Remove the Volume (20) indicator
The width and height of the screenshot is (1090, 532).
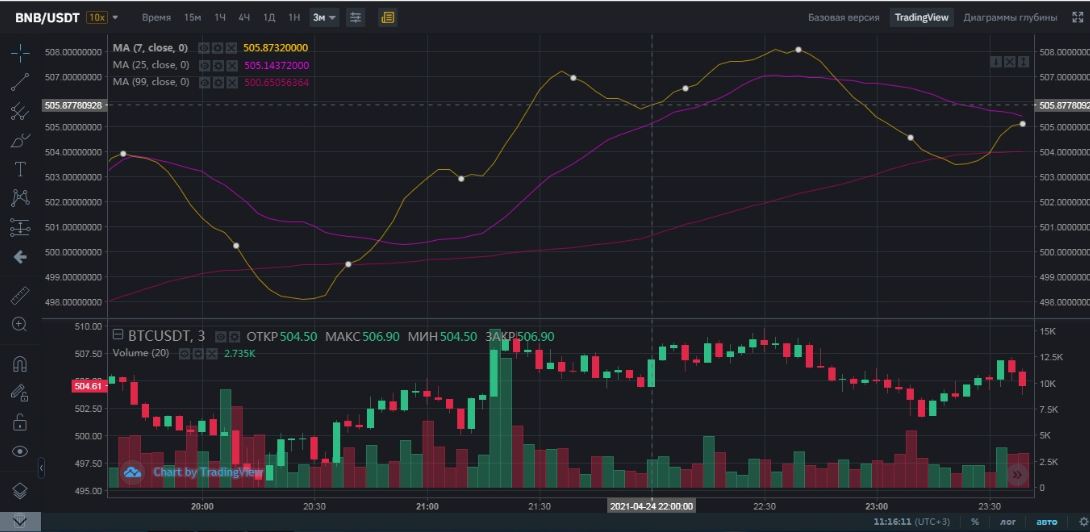(212, 353)
